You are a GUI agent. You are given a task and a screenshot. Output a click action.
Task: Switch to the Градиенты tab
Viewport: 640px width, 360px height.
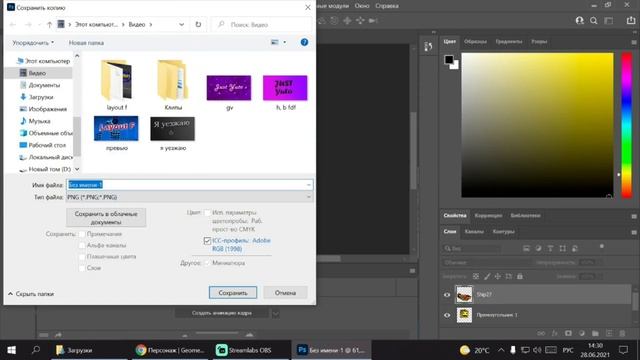(509, 41)
